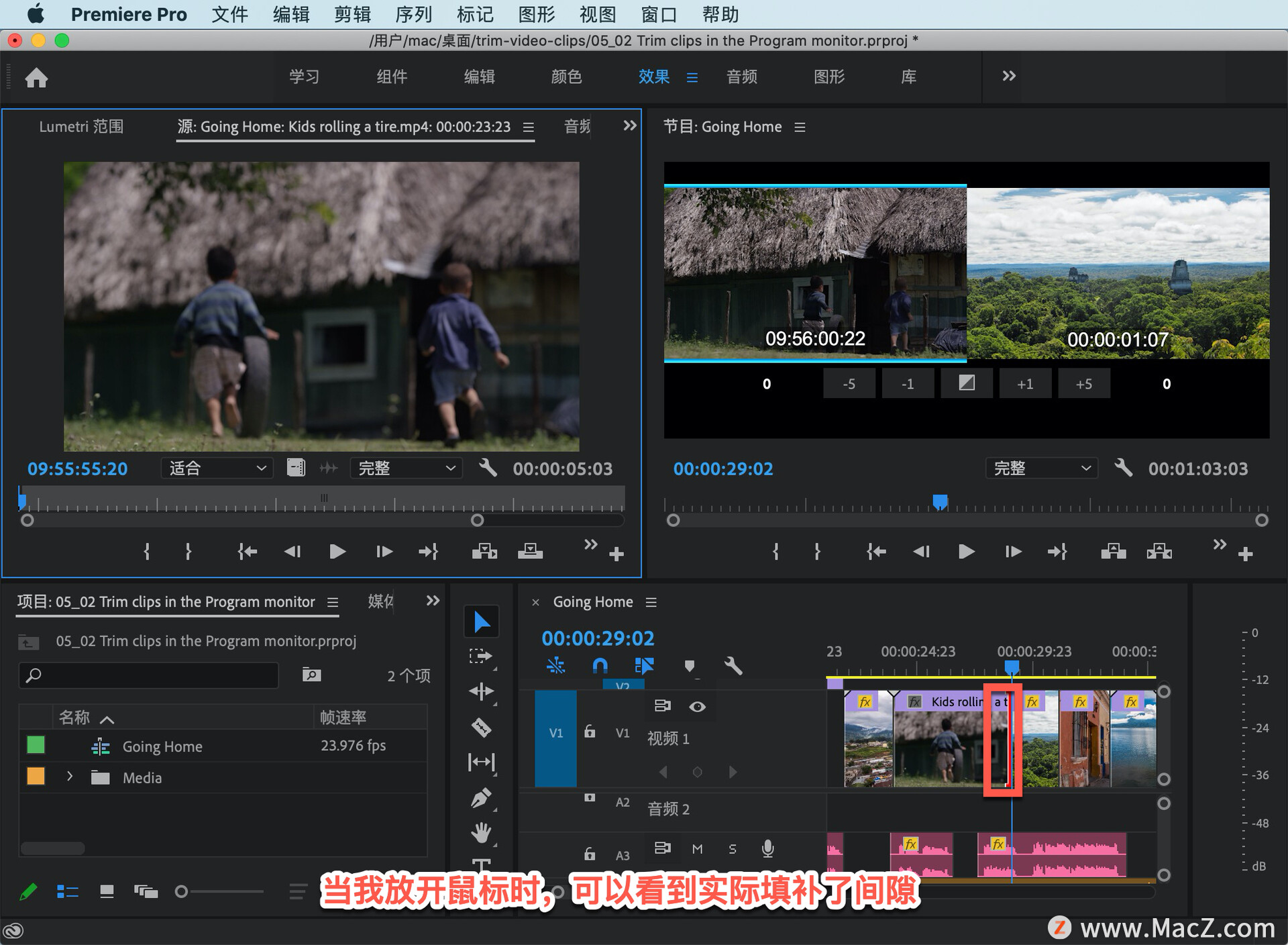Switch to 颜色 workspace tab
1288x945 pixels.
[x=566, y=77]
